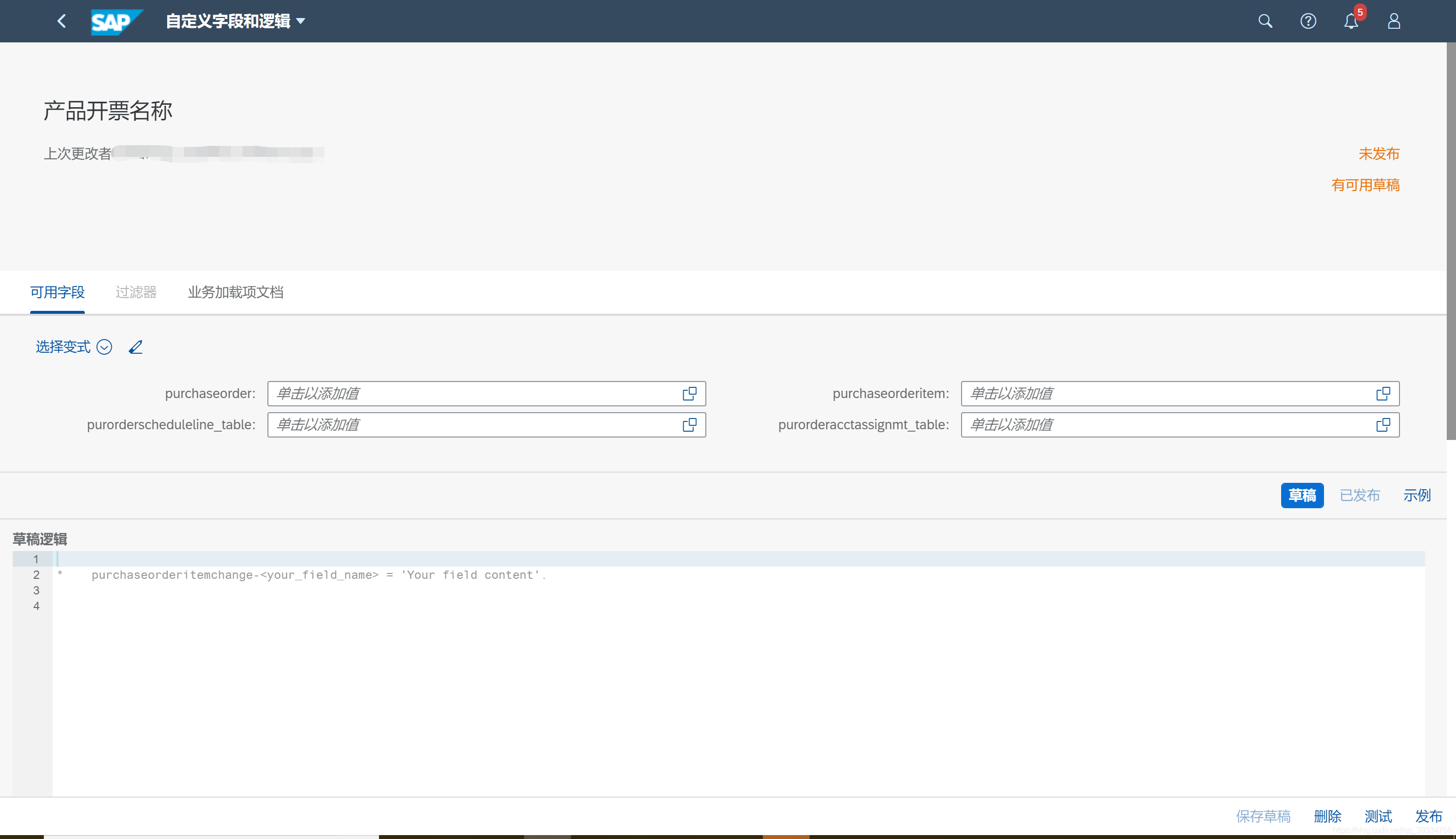Select the 已发布 segmented button
Image resolution: width=1456 pixels, height=839 pixels.
(1359, 495)
